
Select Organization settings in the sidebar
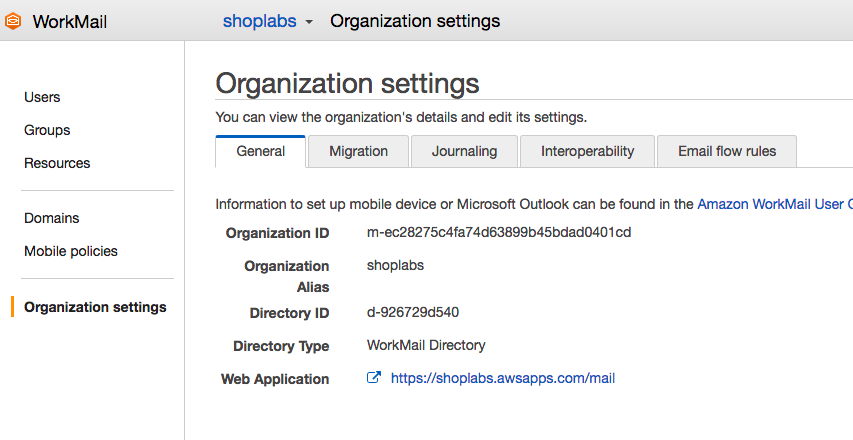(95, 307)
